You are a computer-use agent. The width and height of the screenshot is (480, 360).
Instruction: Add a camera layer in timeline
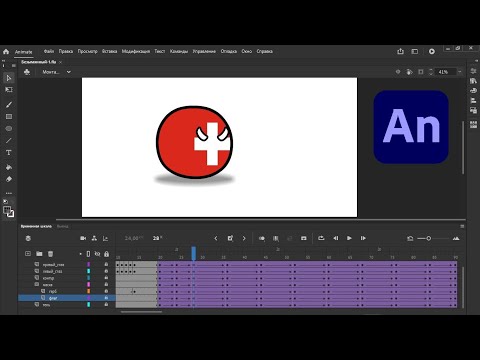[x=83, y=238]
